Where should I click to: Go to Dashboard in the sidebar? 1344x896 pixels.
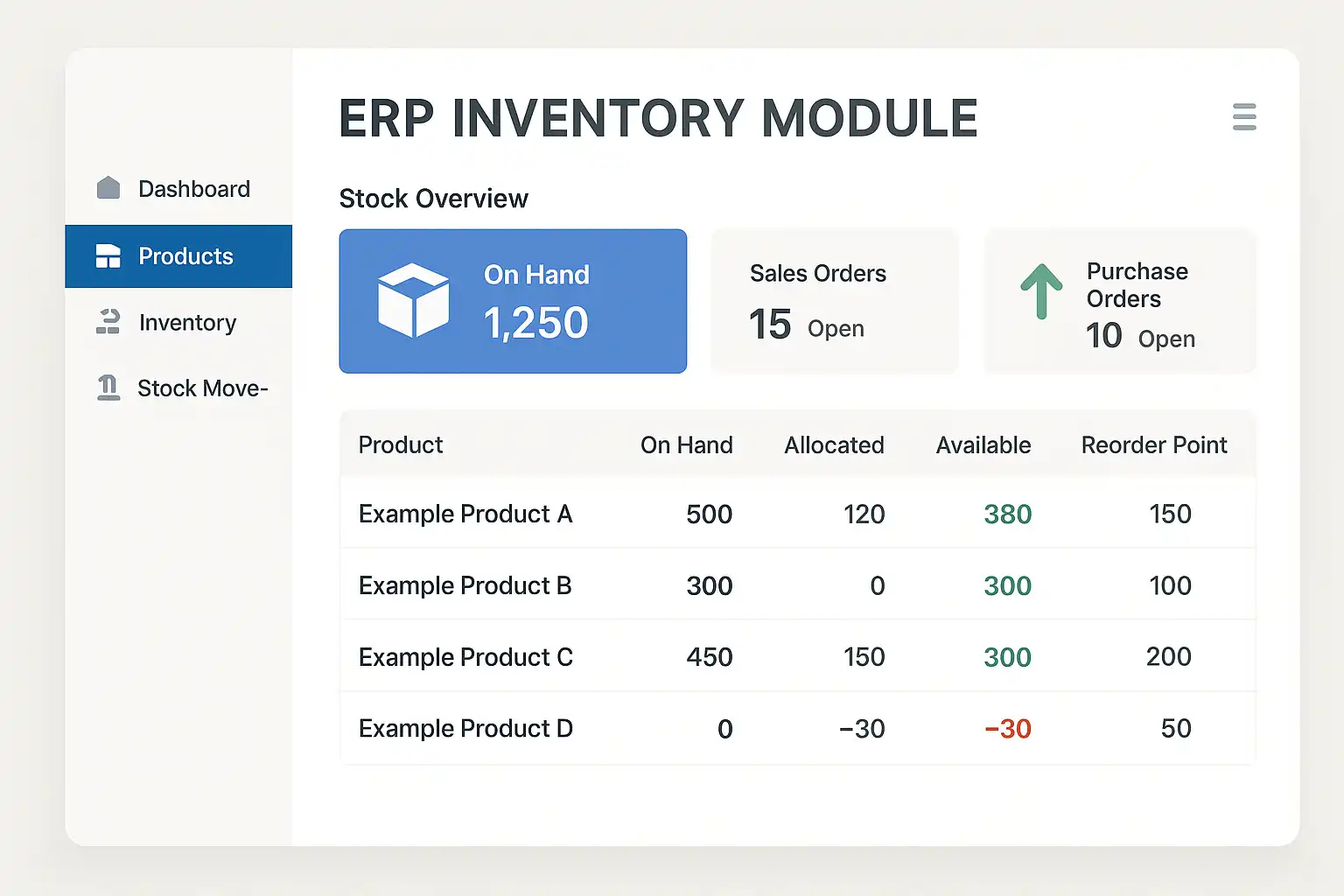178,189
